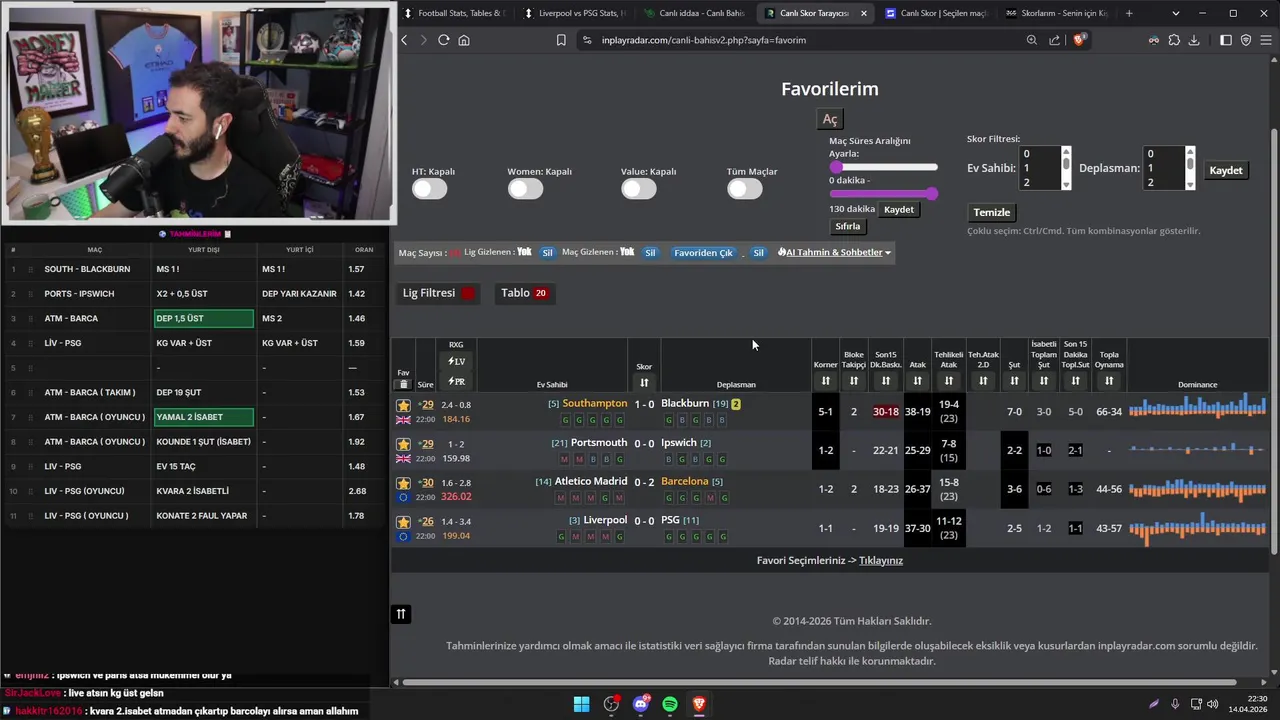Viewport: 1280px width, 720px height.
Task: Open the Tablo 20 button
Action: coord(524,293)
